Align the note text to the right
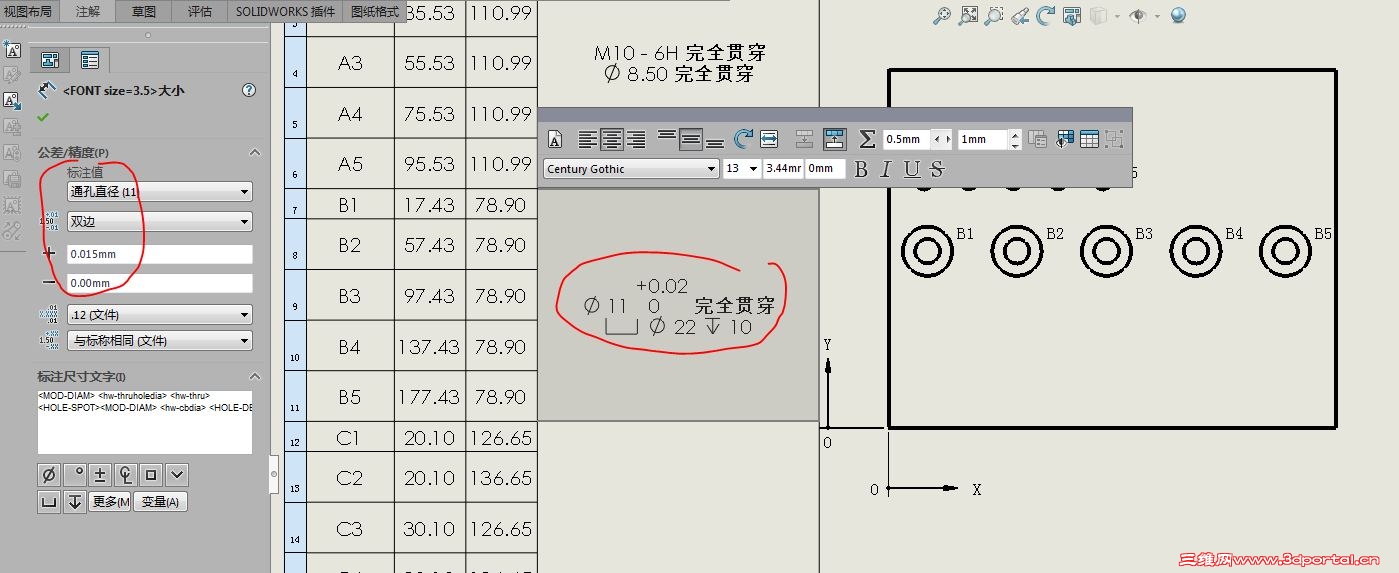The height and width of the screenshot is (573, 1399). [636, 139]
